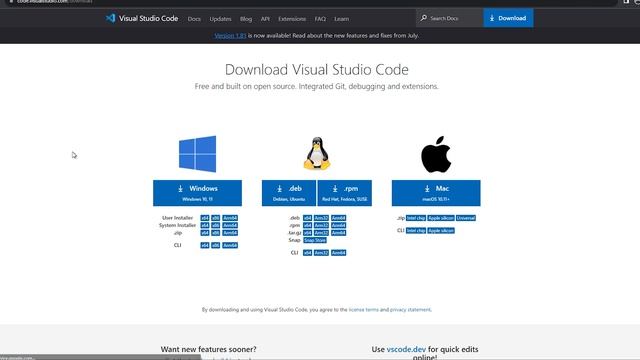Viewport: 640px width, 360px height.
Task: Select Windows User Installer x86
Action: coord(216,218)
